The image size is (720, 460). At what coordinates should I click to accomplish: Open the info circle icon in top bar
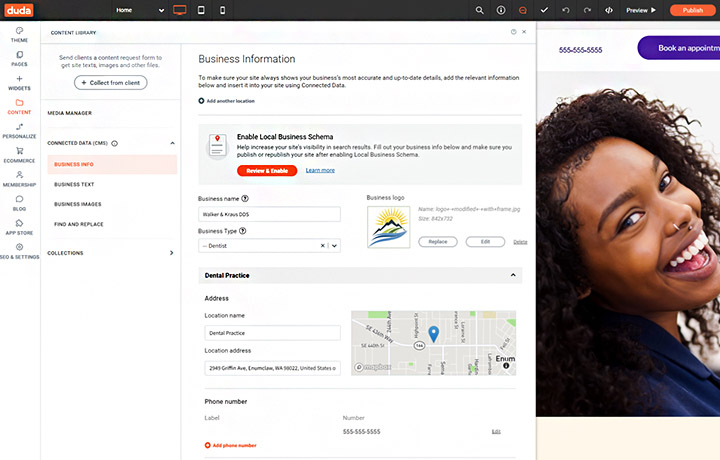[x=501, y=10]
